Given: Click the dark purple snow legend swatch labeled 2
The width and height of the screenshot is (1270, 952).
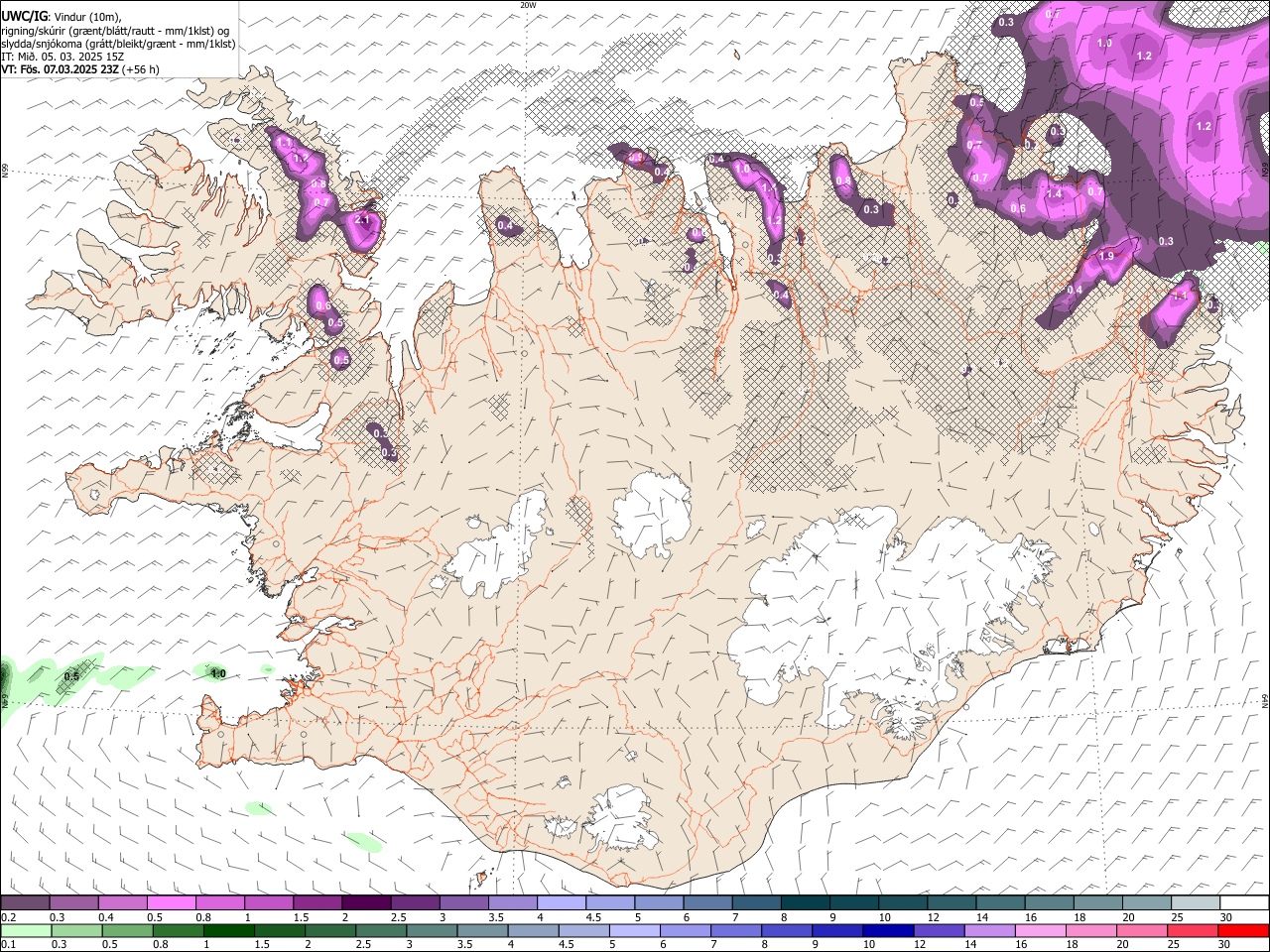Looking at the screenshot, I should 366,903.
